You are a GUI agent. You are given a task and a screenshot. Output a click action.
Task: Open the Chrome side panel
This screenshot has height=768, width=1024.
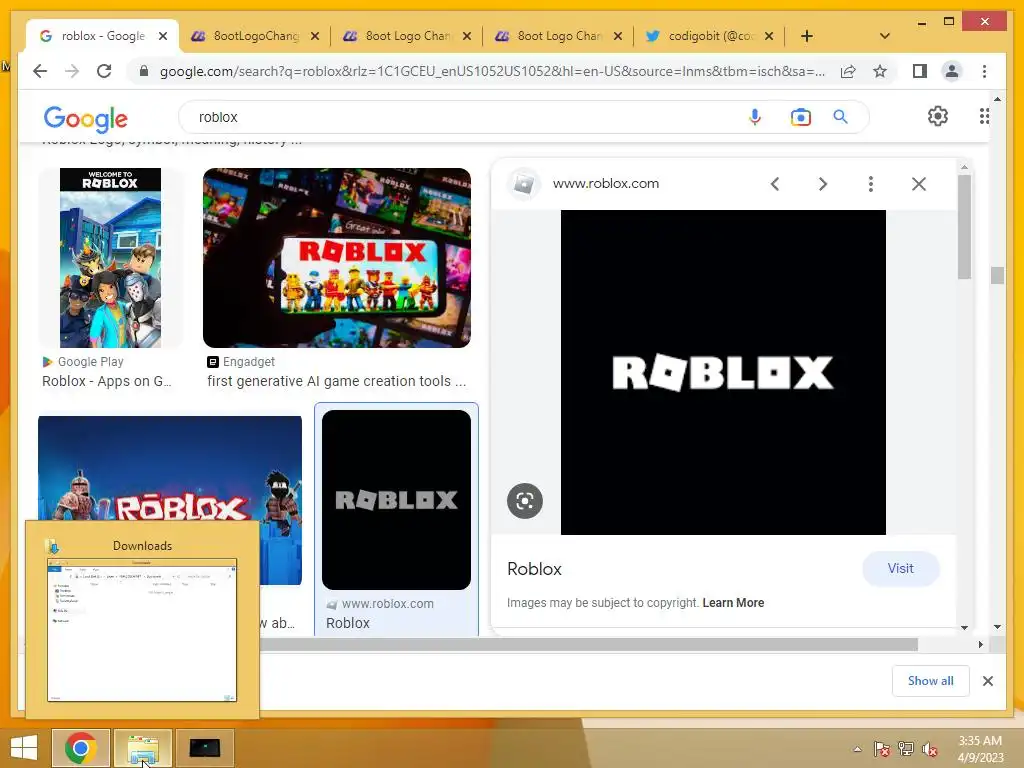920,71
